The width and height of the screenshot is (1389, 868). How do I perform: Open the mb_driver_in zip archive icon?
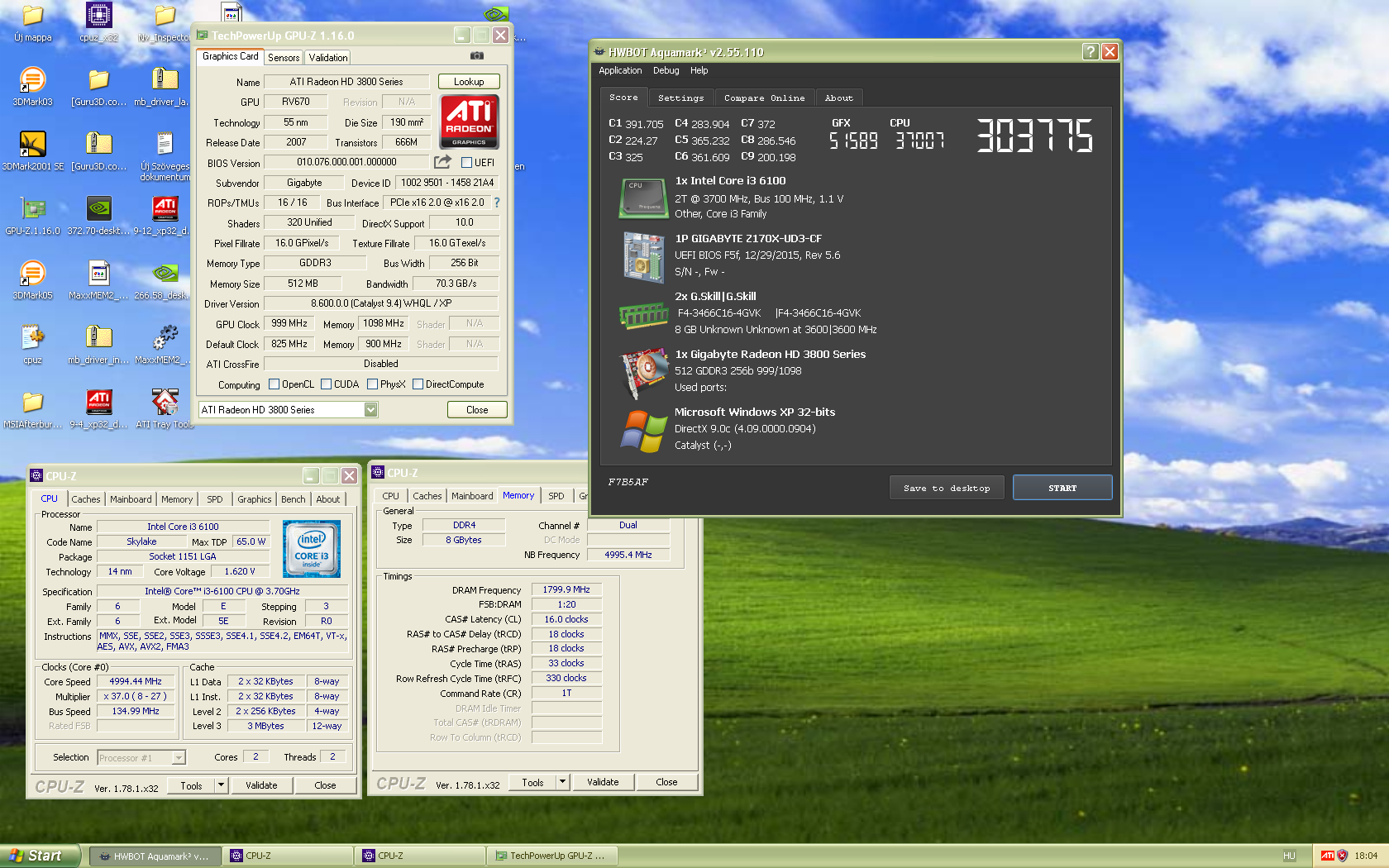pos(98,345)
